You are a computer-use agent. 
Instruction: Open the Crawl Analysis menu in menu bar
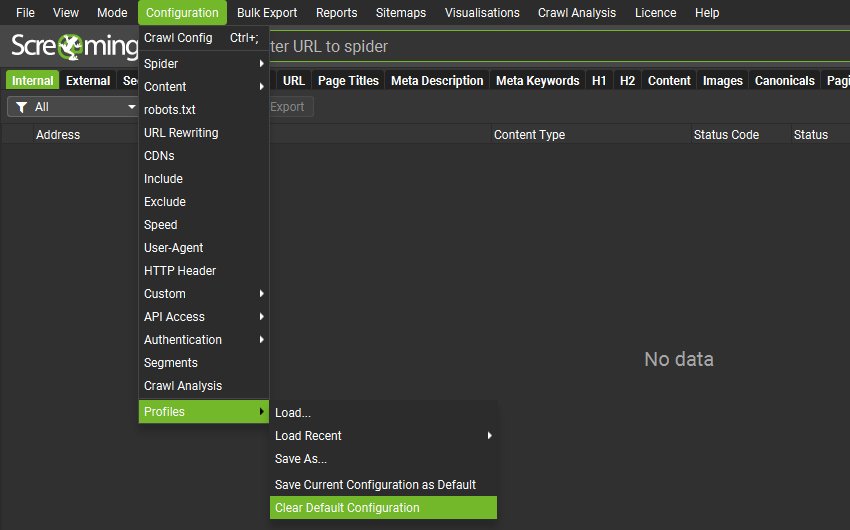(x=577, y=12)
